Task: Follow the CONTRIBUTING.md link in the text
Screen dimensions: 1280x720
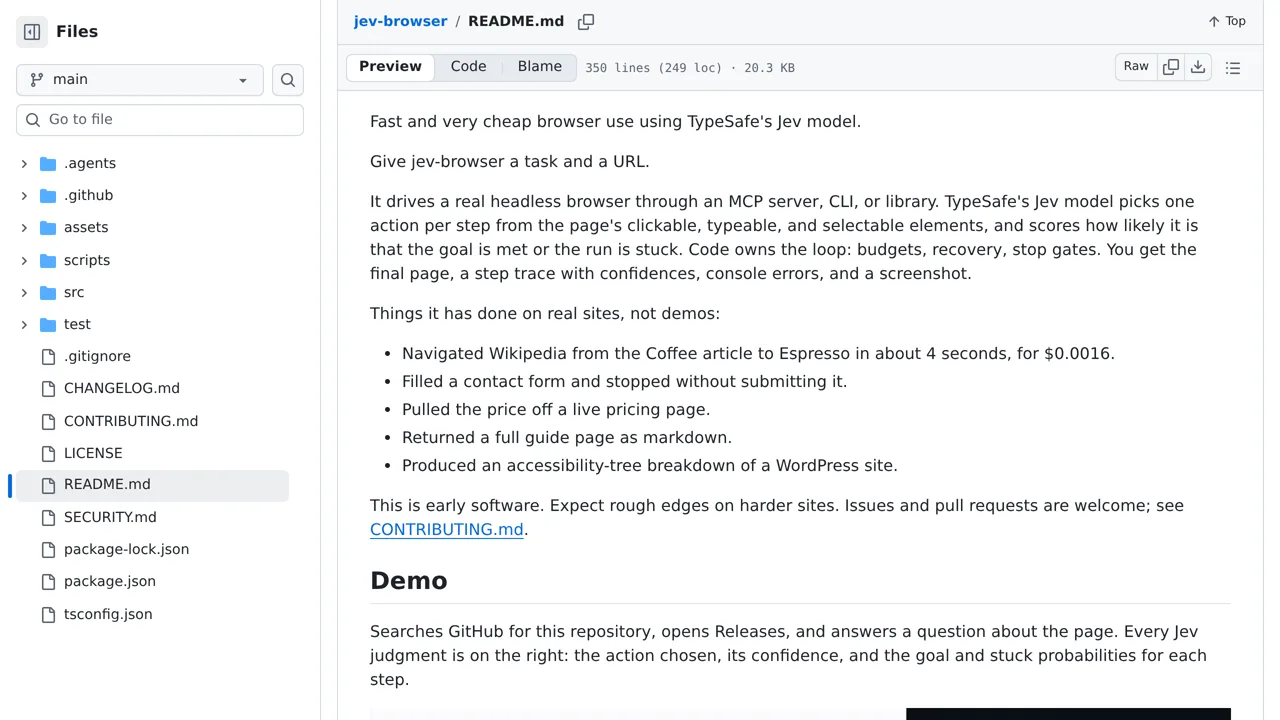Action: [446, 529]
